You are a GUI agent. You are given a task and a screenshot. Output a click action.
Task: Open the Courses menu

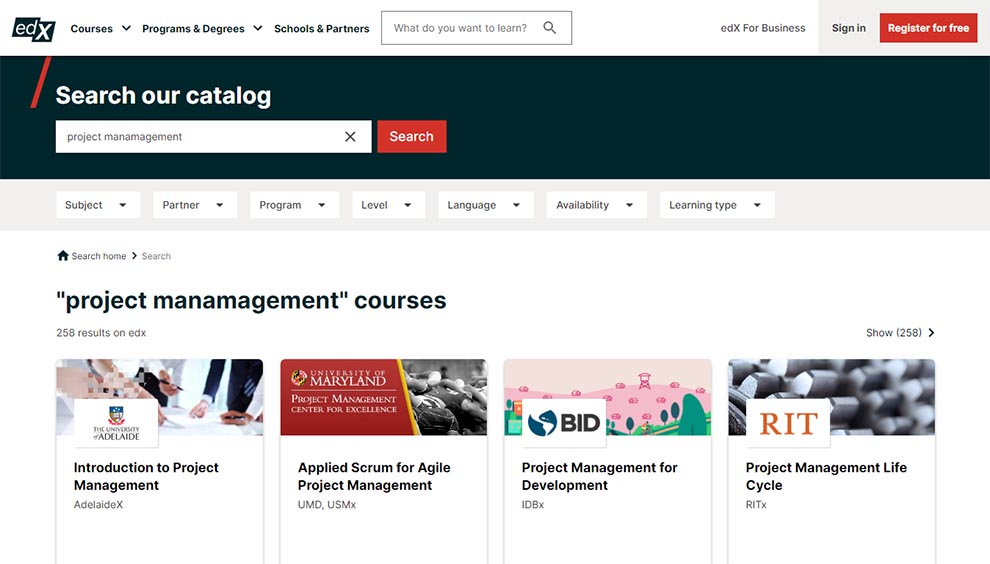pyautogui.click(x=100, y=28)
